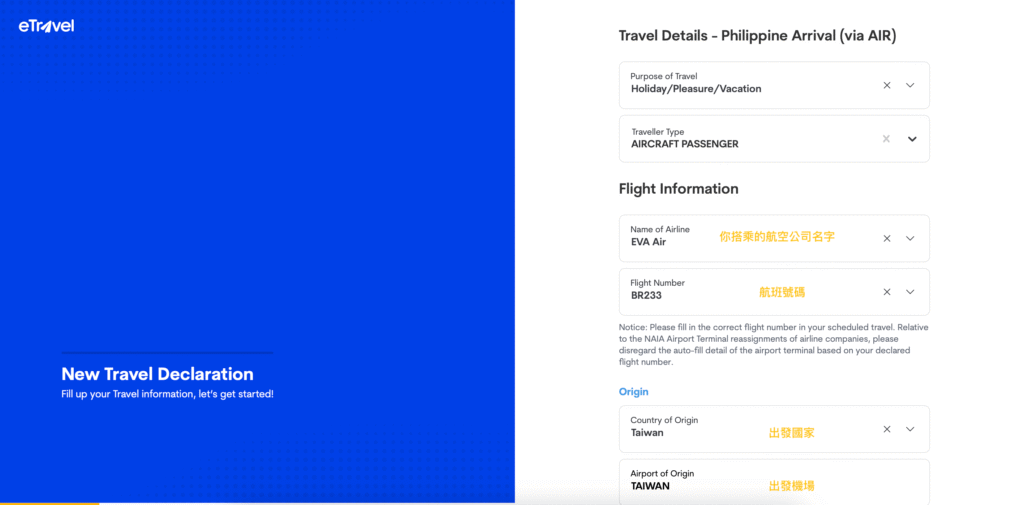1024x505 pixels.
Task: Select the Airport of Origin field
Action: pyautogui.click(x=700, y=481)
